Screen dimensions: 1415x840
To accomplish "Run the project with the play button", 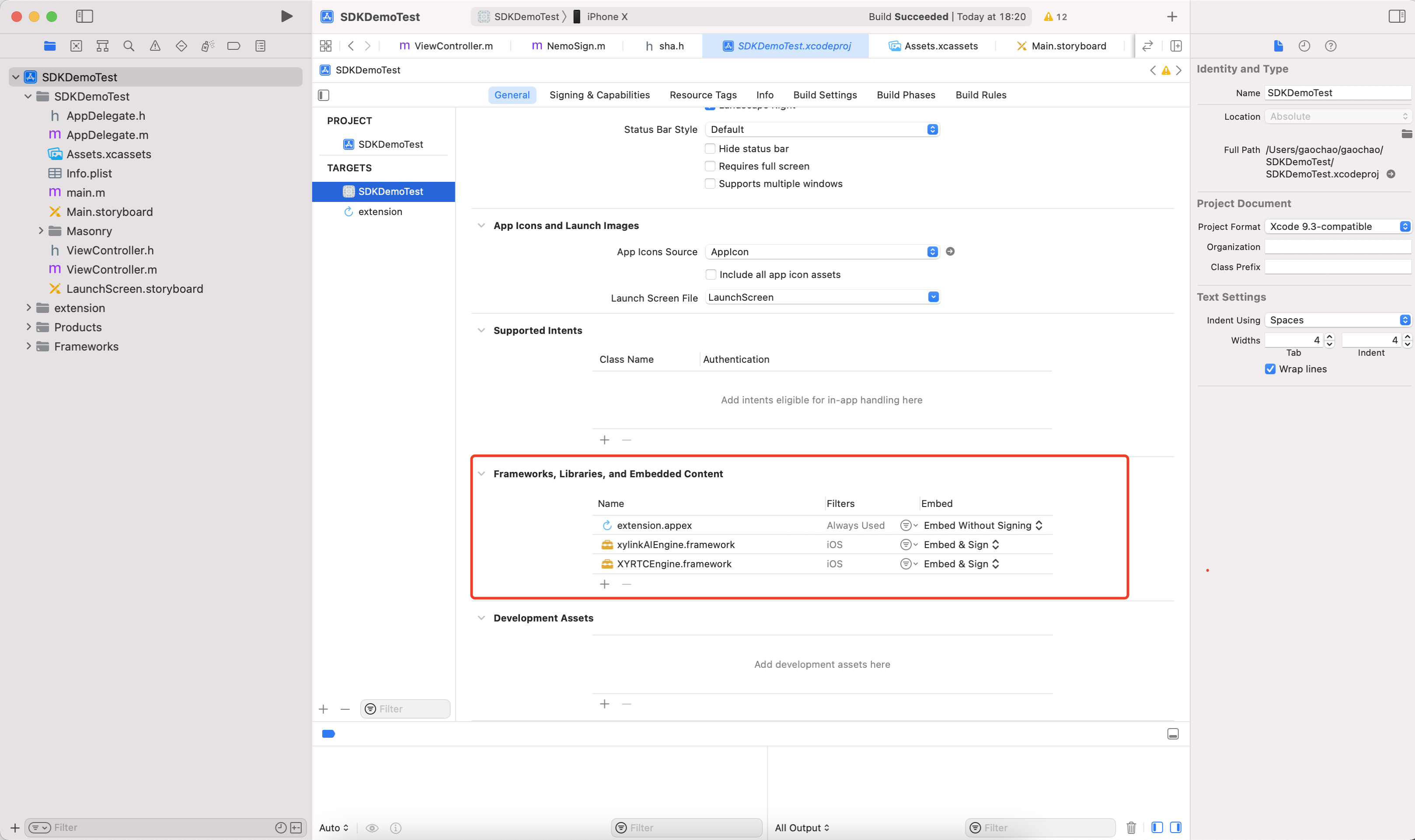I will click(x=286, y=17).
